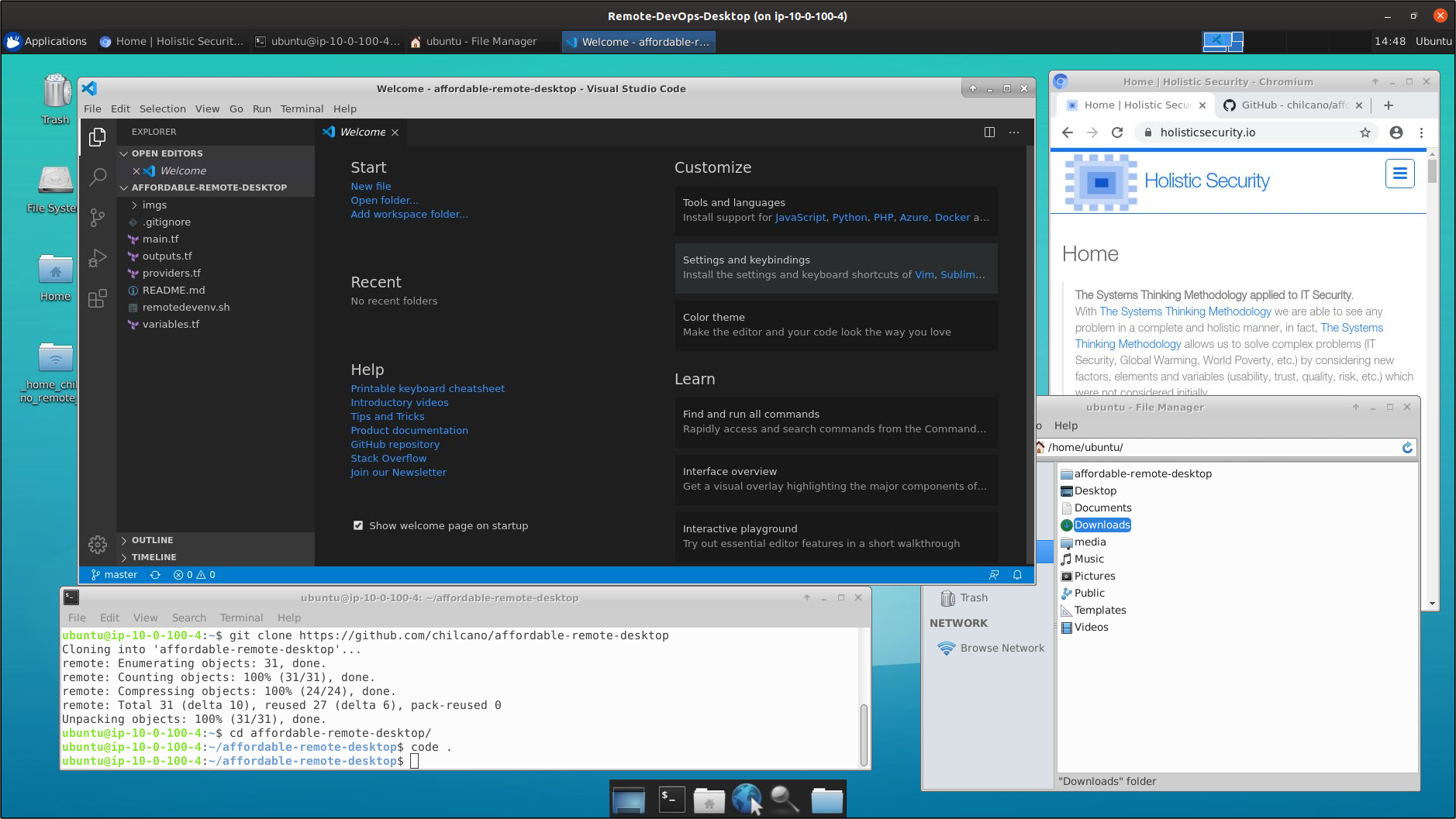Open the Home folder desktop icon
The height and width of the screenshot is (819, 1456).
(x=56, y=277)
